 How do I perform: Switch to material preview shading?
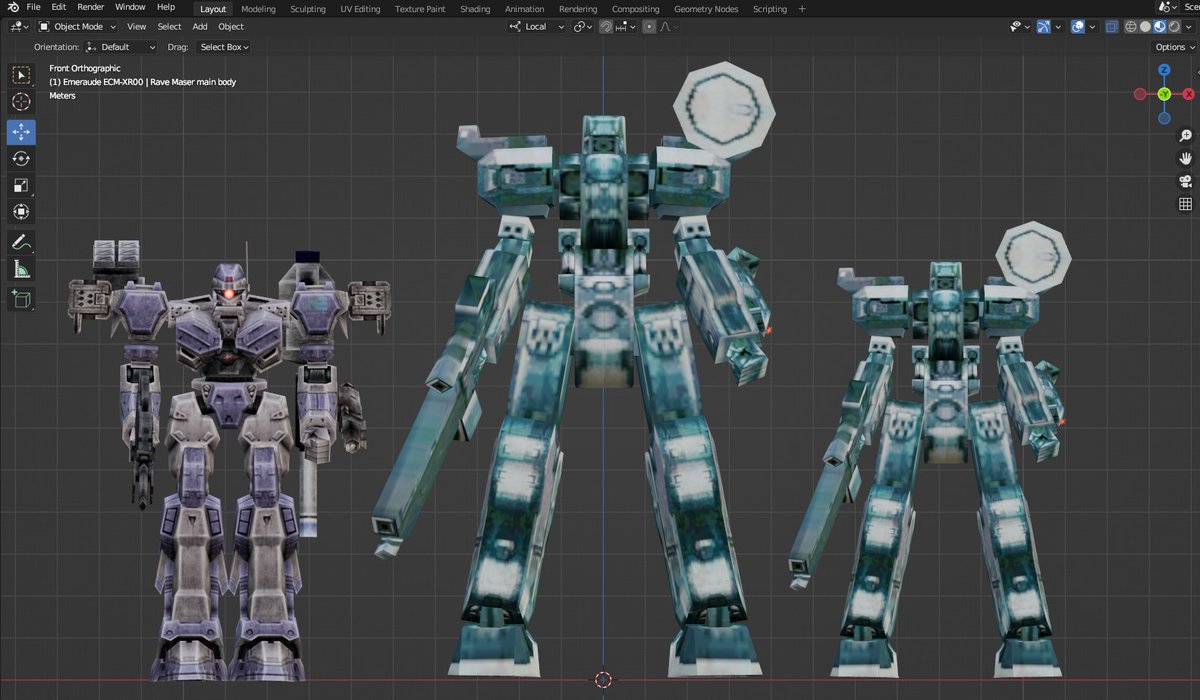(1160, 27)
